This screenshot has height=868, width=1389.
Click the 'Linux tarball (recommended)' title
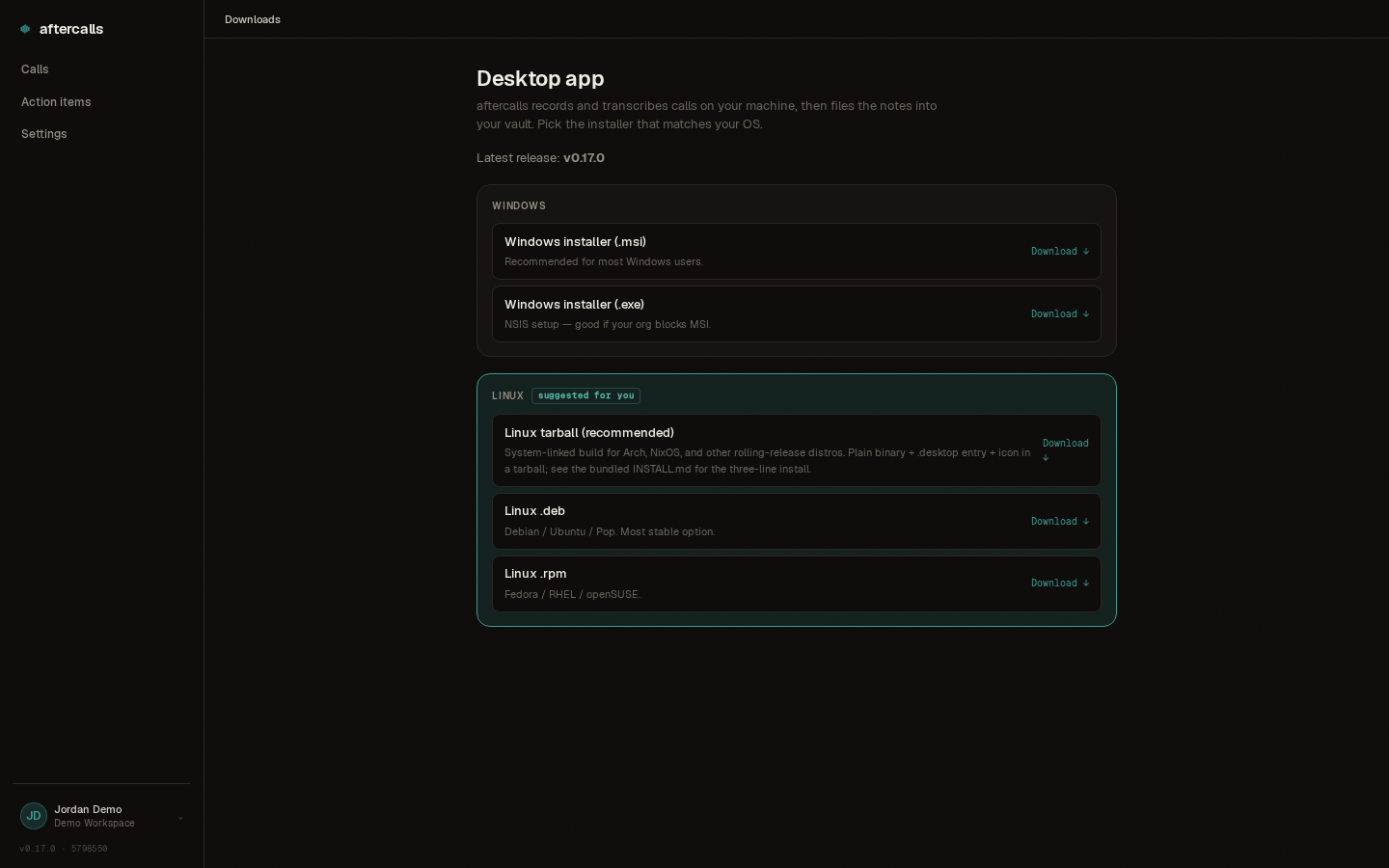click(589, 433)
